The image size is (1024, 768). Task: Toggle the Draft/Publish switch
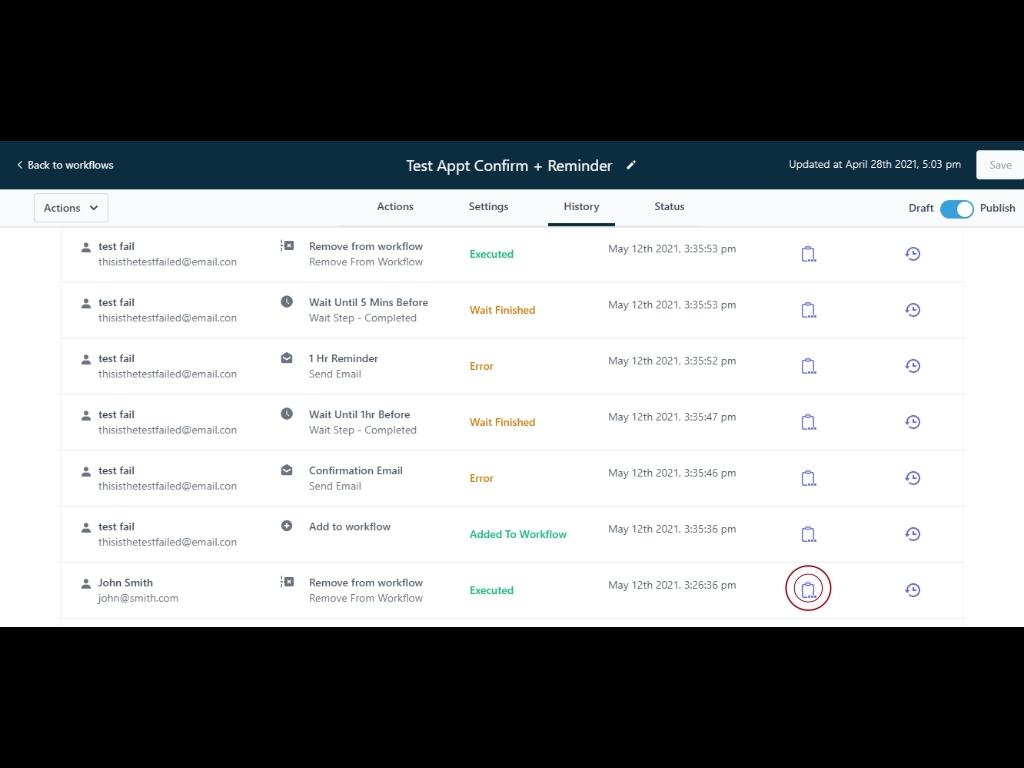957,208
